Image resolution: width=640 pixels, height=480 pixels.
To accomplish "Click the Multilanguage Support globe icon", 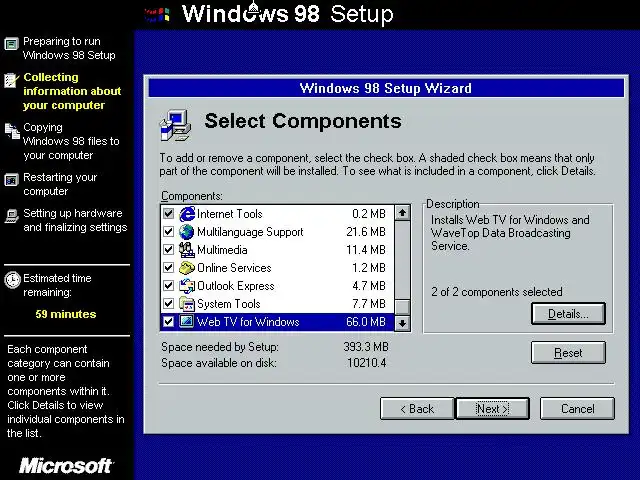I will pyautogui.click(x=187, y=232).
